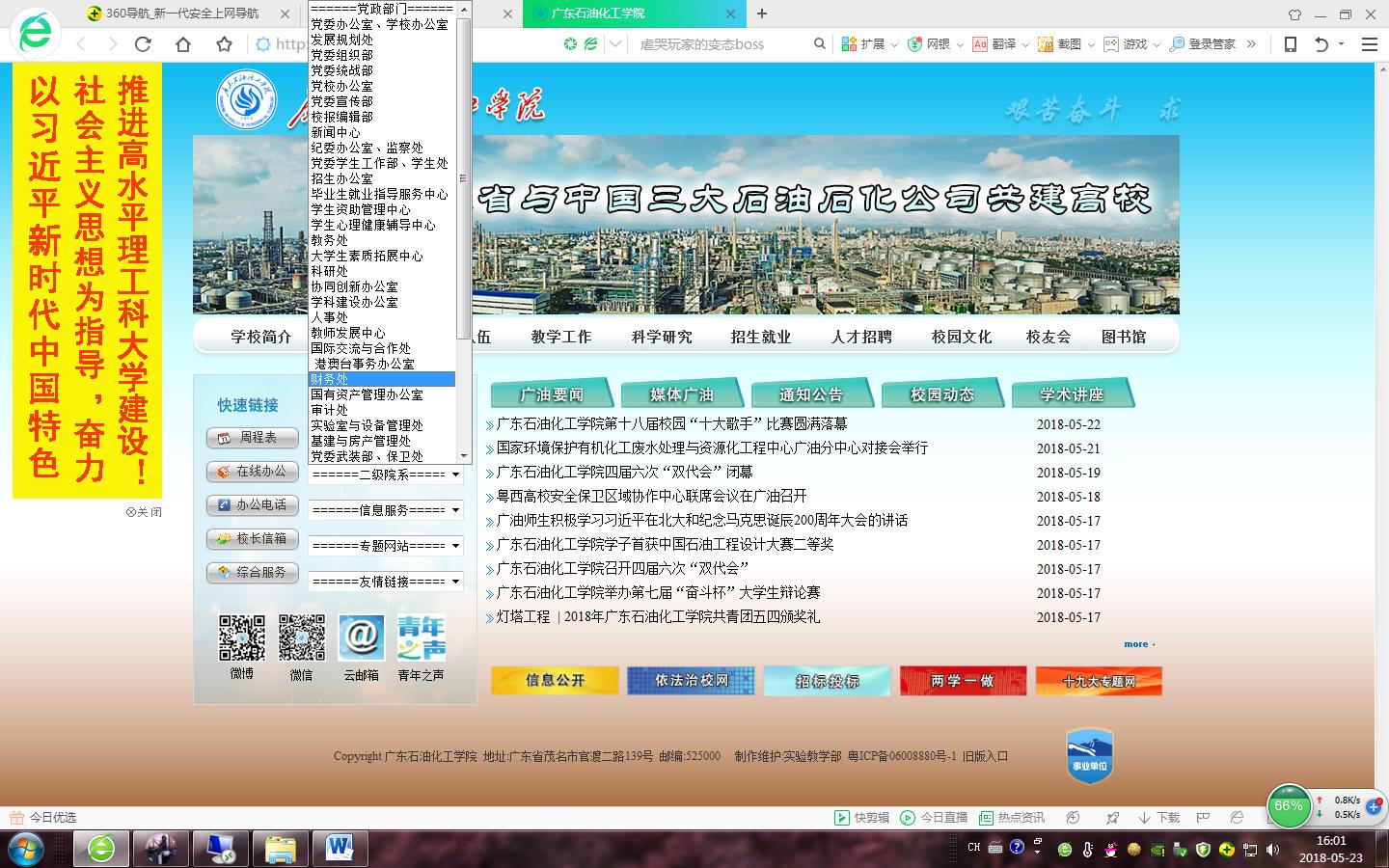Select 审计处 in the dropdown list

(x=382, y=410)
